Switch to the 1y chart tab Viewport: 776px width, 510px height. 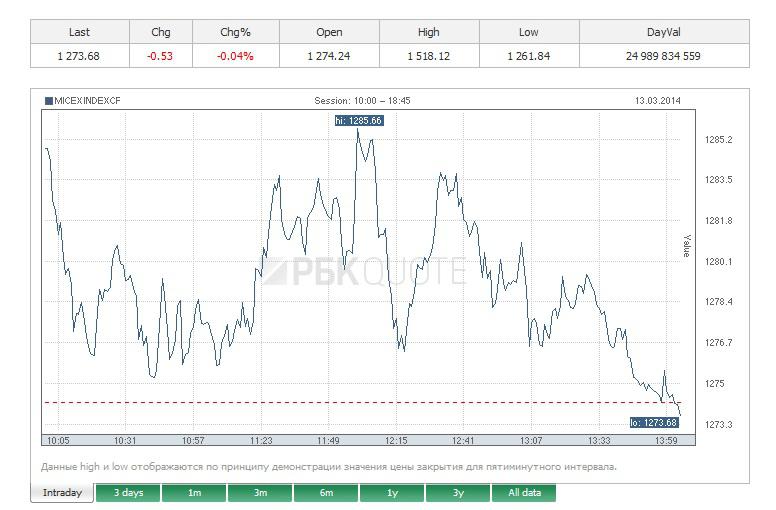[392, 493]
